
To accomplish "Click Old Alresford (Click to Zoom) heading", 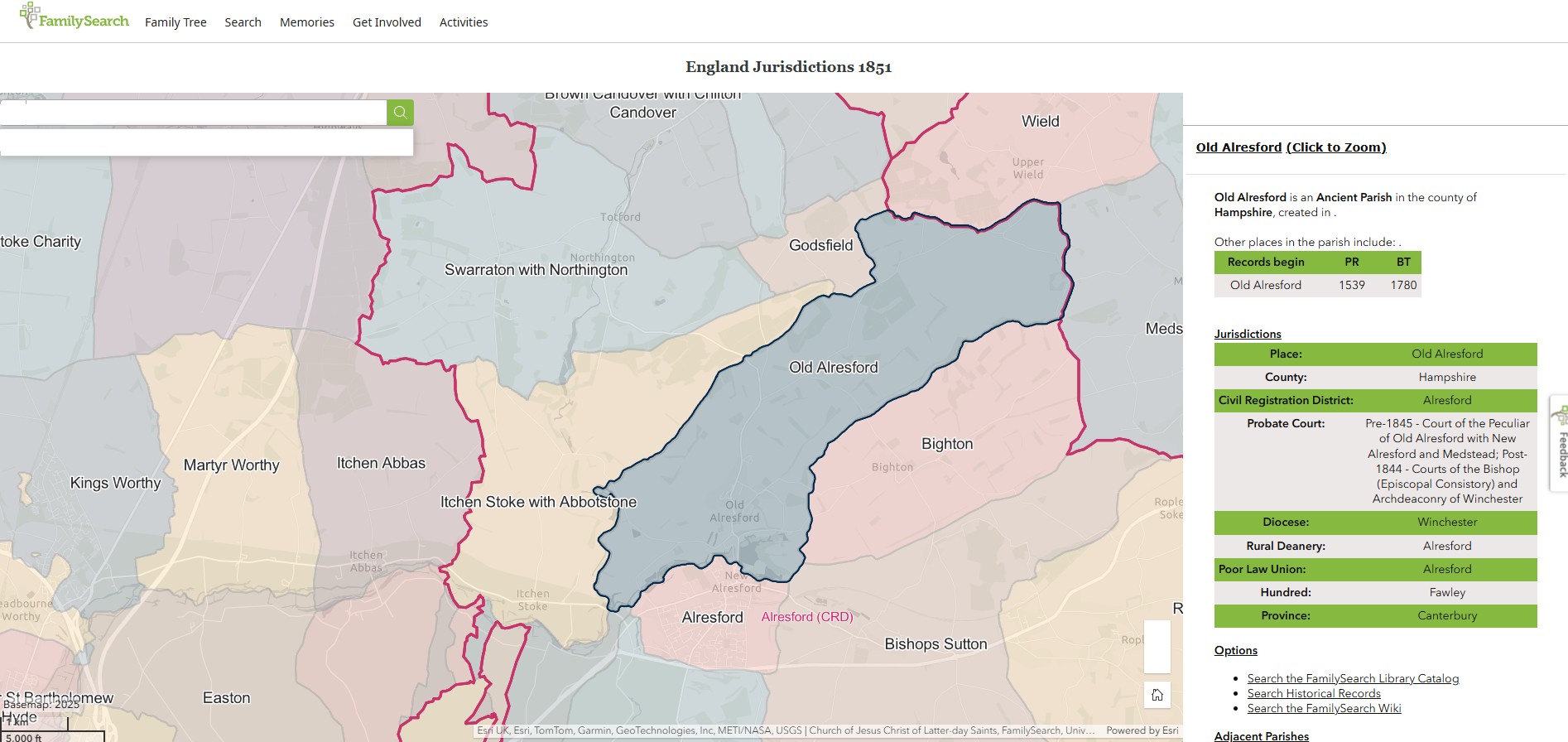I will (1291, 147).
